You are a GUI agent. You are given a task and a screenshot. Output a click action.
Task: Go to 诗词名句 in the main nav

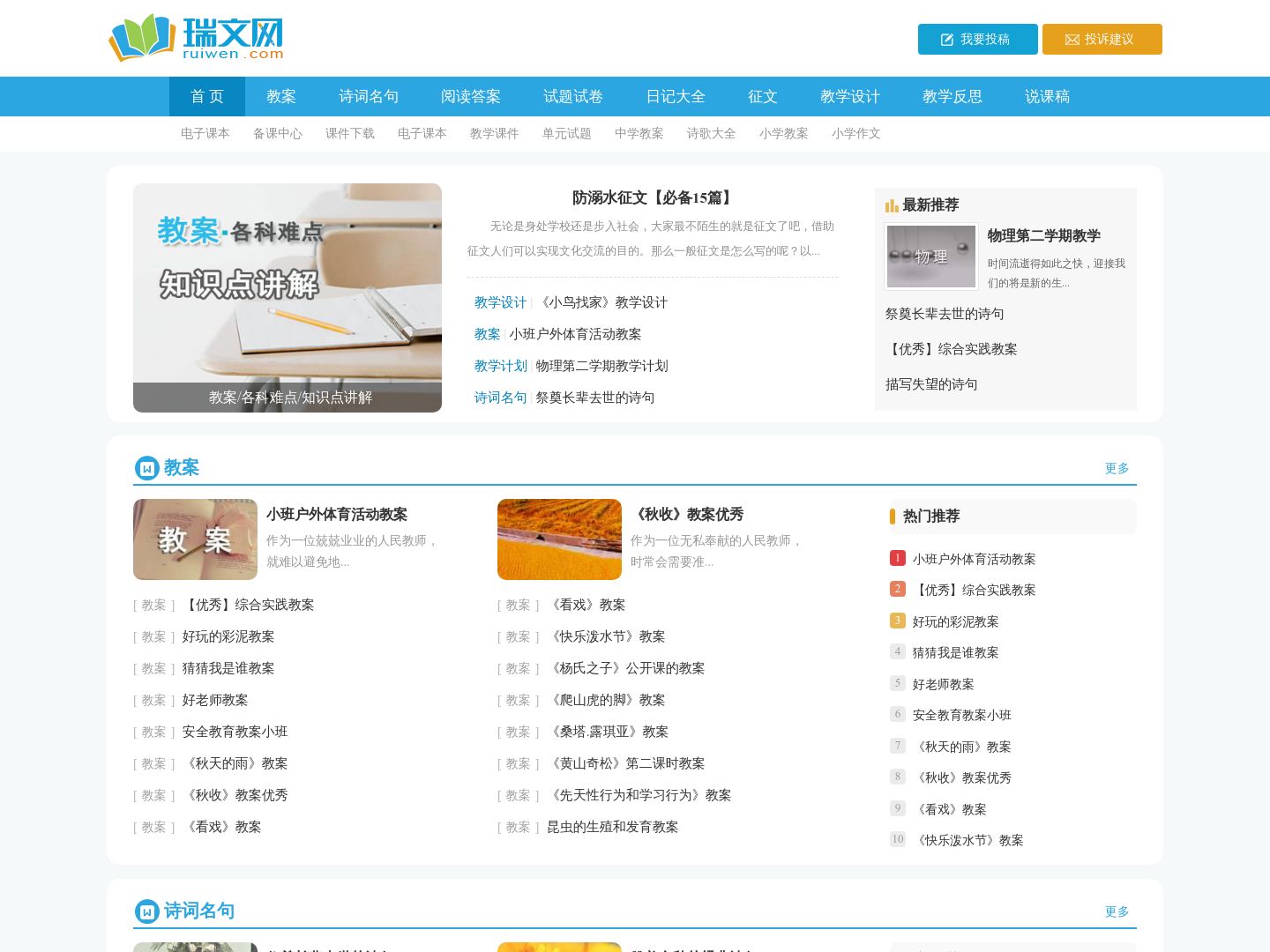[369, 96]
